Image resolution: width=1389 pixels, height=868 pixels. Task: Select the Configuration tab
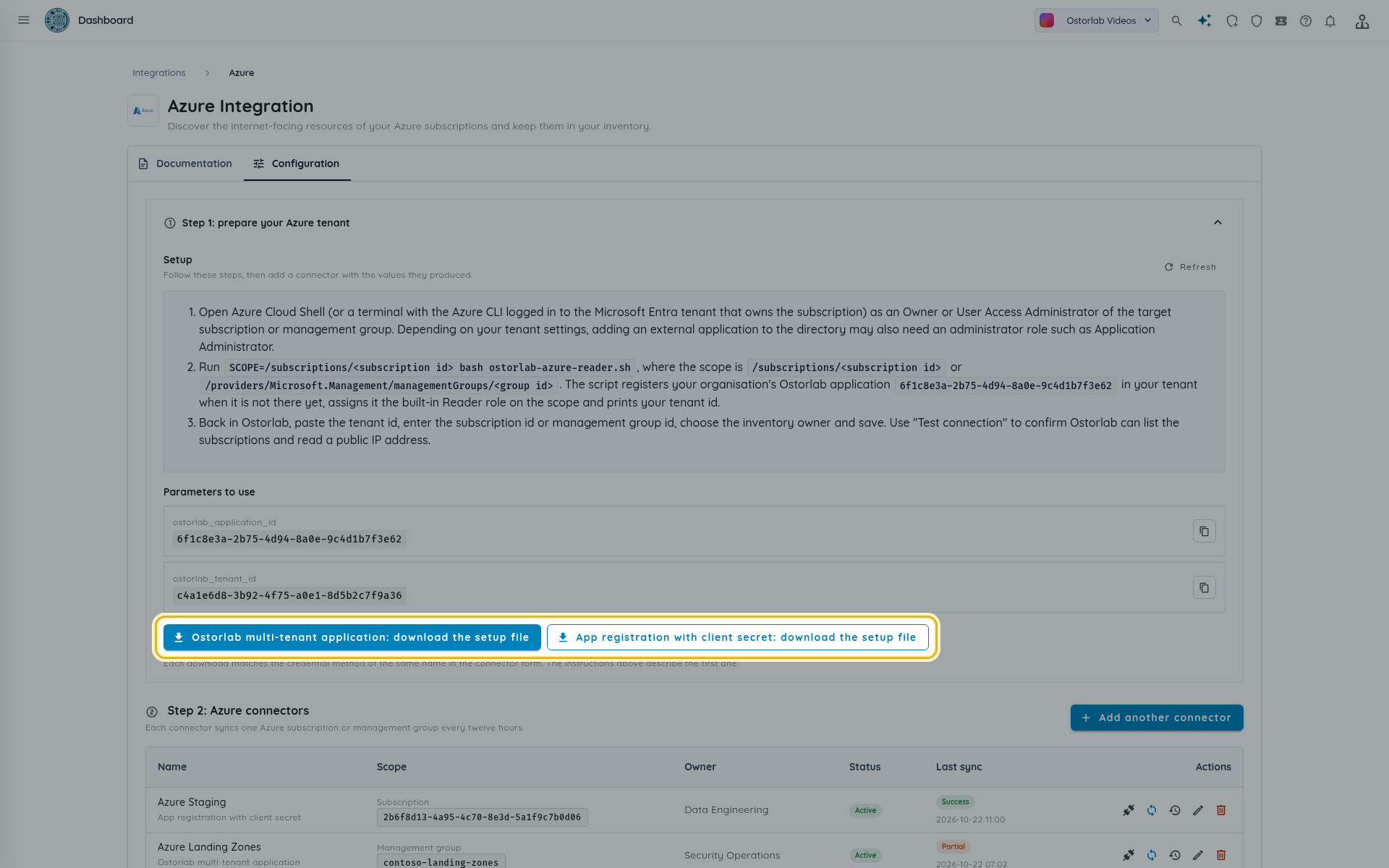coord(297,163)
